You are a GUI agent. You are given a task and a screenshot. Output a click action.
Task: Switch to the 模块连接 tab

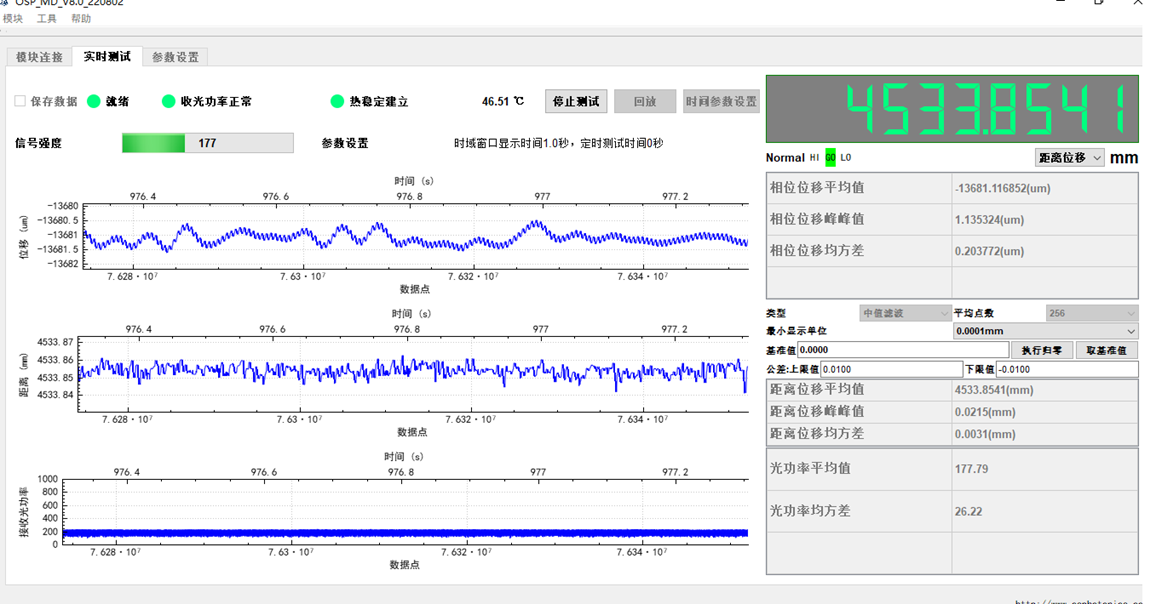(40, 57)
